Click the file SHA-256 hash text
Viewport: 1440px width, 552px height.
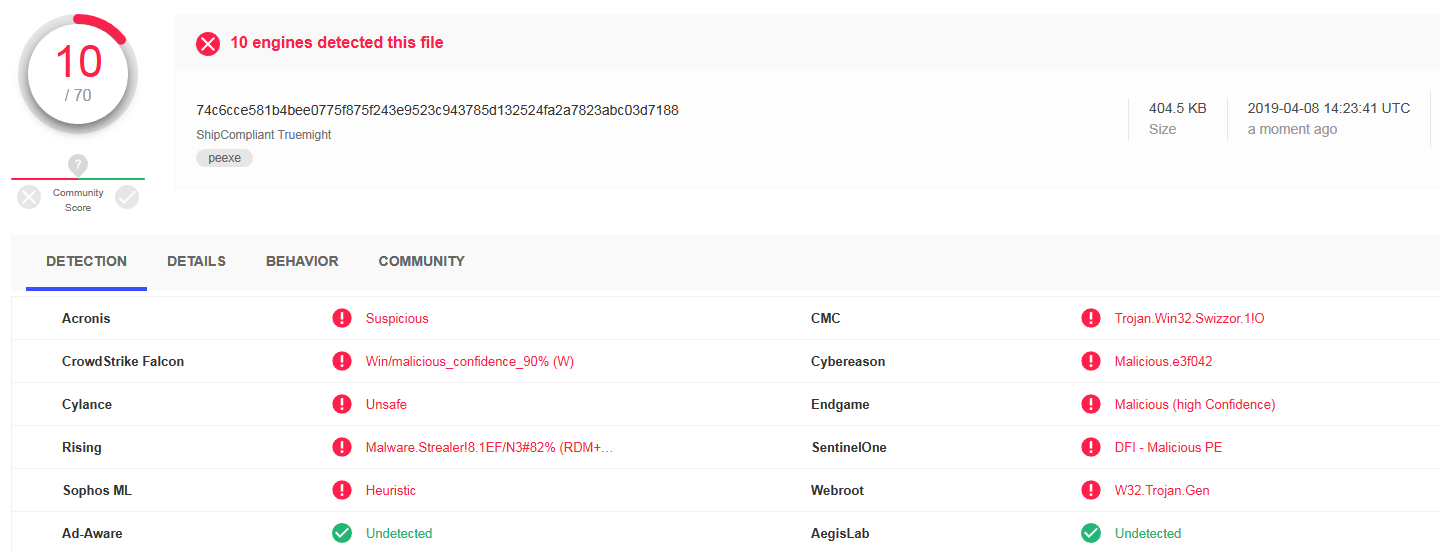[437, 110]
